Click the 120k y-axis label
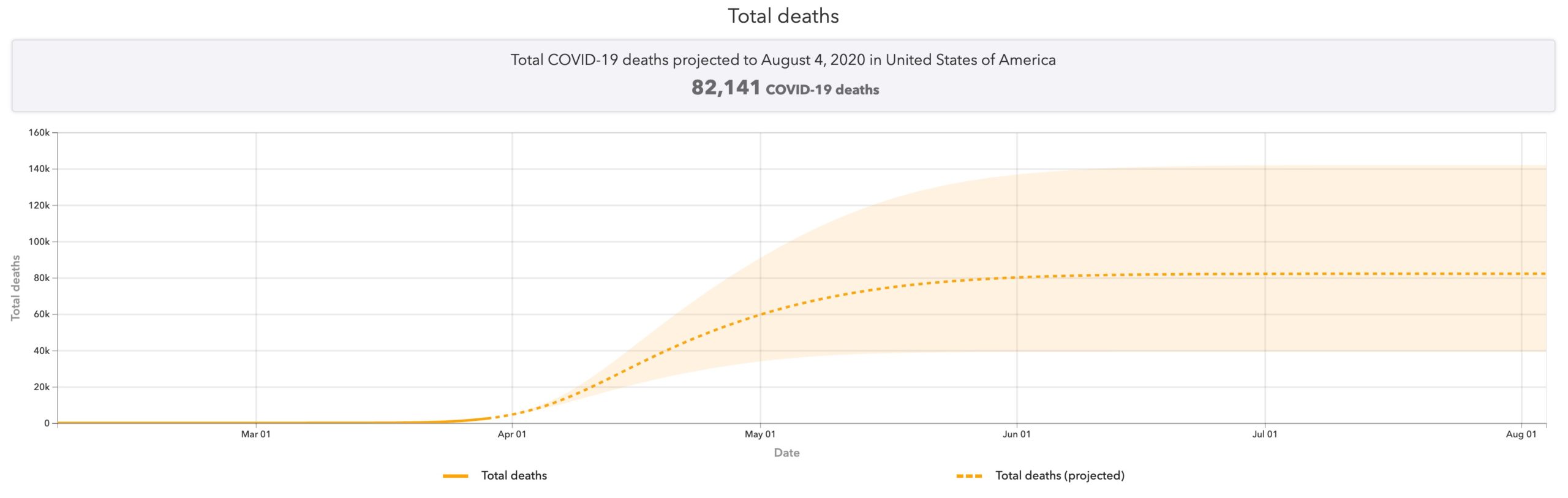Viewport: 1568px width, 498px height. [x=39, y=206]
